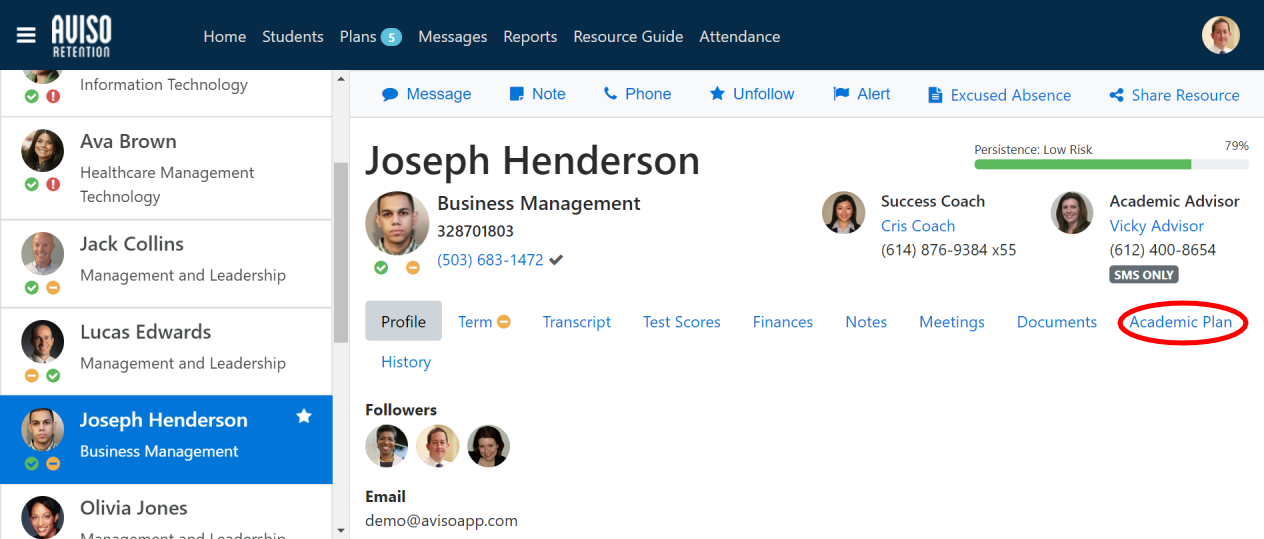
Task: Click the Academic Advisor photo
Action: [x=1072, y=213]
